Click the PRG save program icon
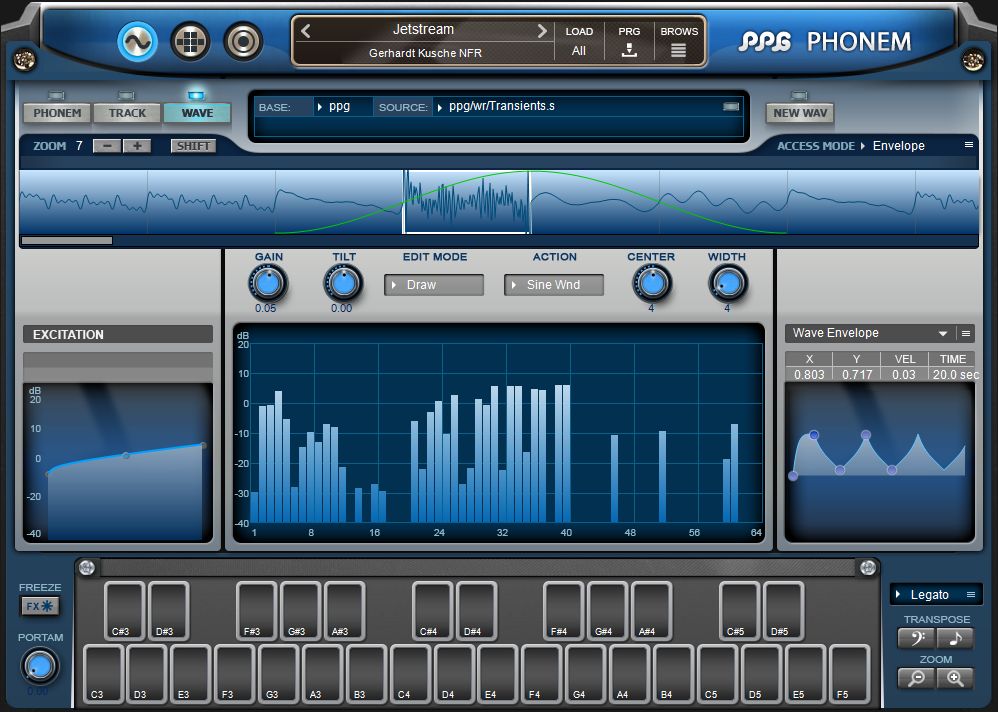 629,50
